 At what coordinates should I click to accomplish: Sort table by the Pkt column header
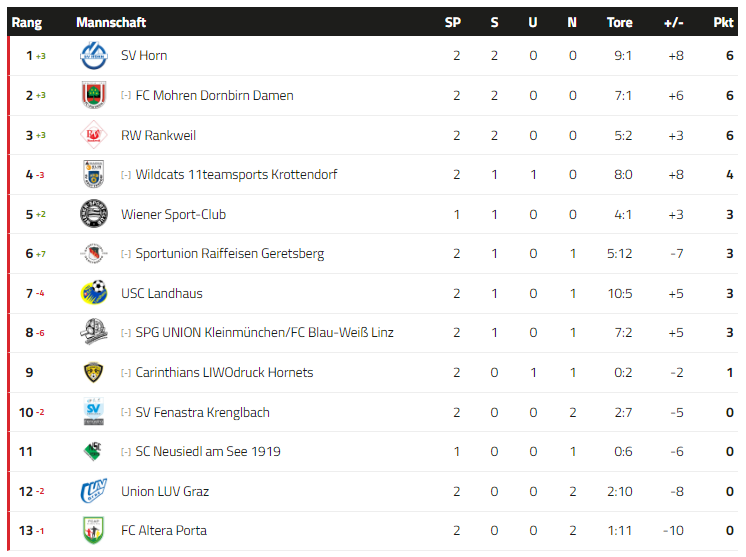coord(723,22)
